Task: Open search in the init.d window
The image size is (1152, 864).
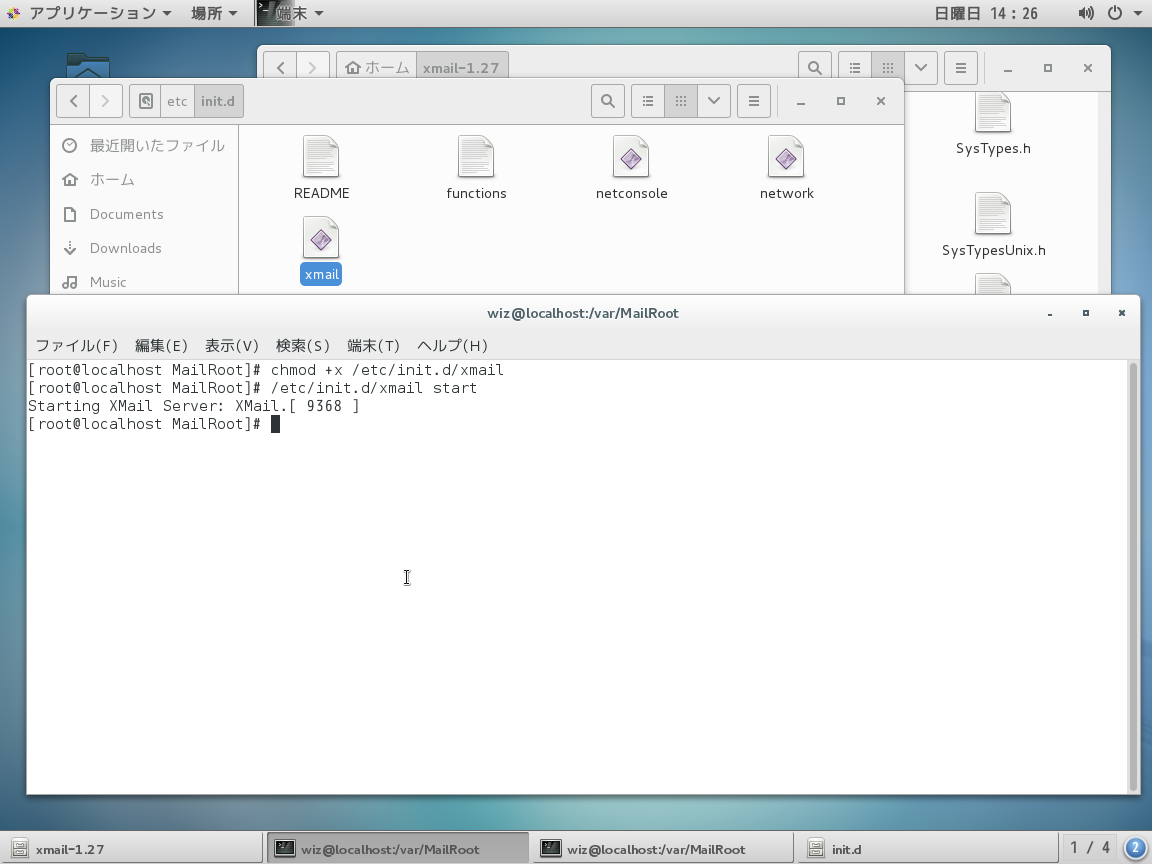Action: click(608, 101)
